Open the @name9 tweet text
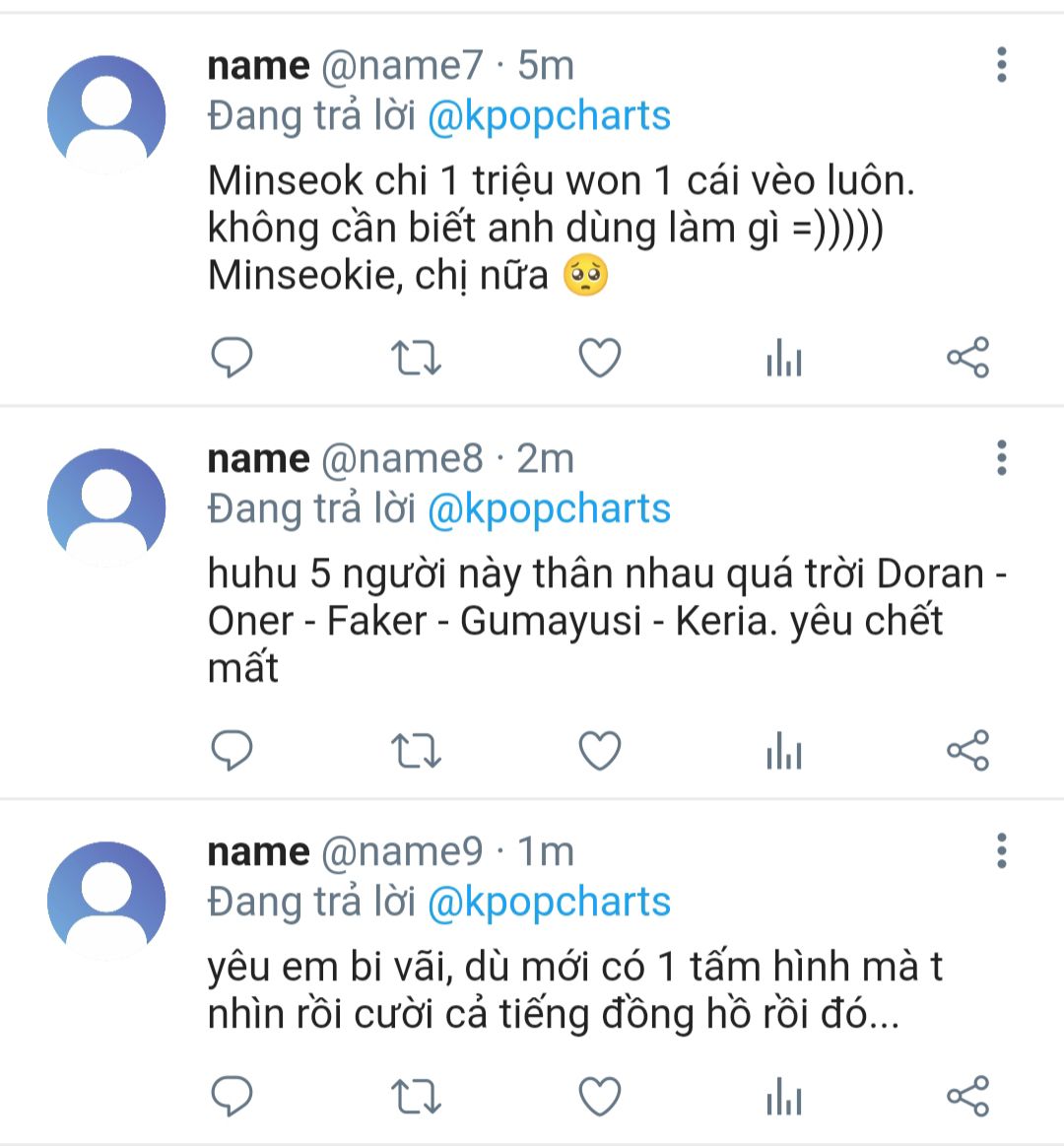The height and width of the screenshot is (1146, 1064). point(575,990)
